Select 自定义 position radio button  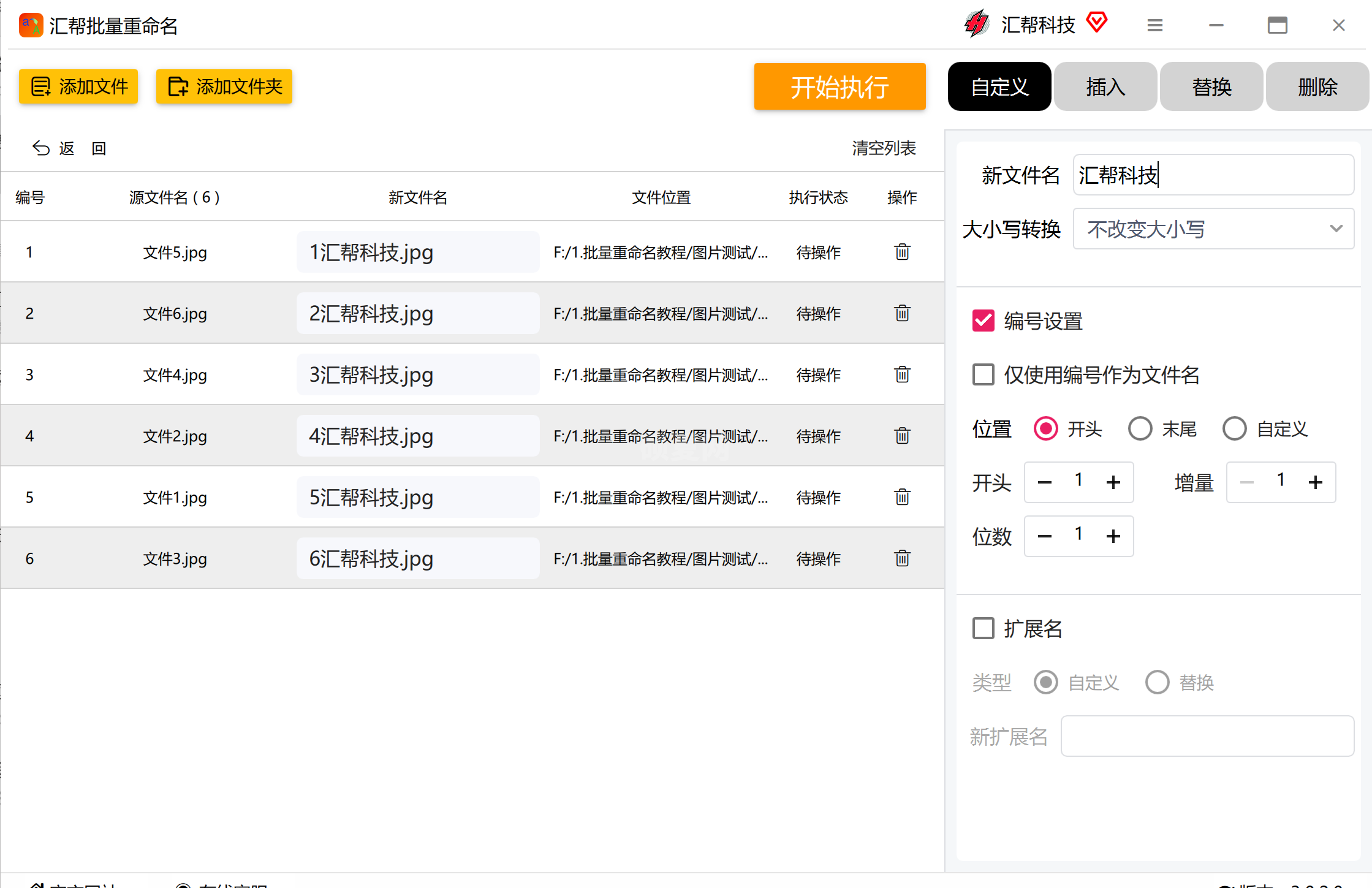pyautogui.click(x=1235, y=428)
